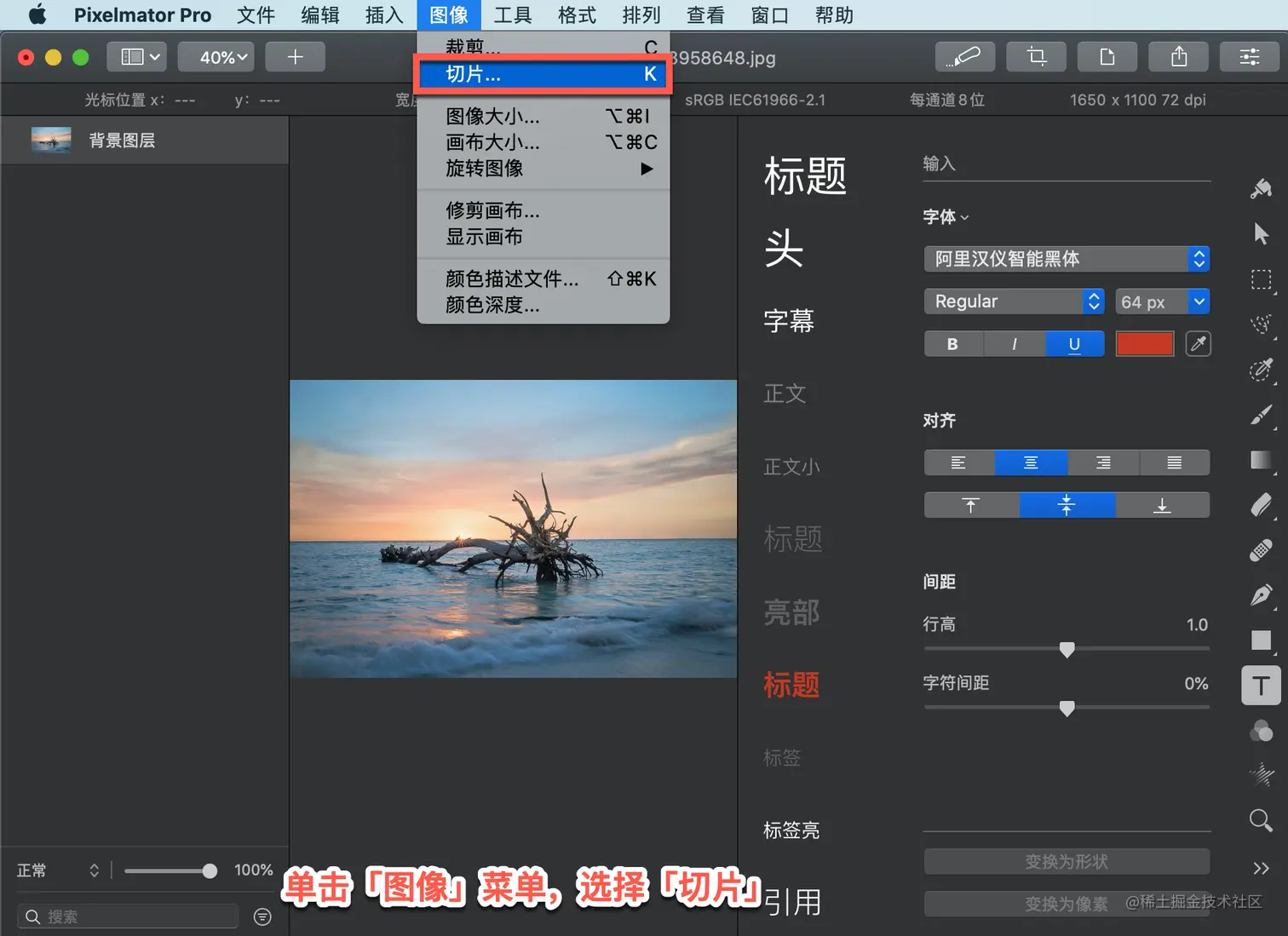Show more tools via the double chevron
The image size is (1288, 936).
(x=1262, y=868)
